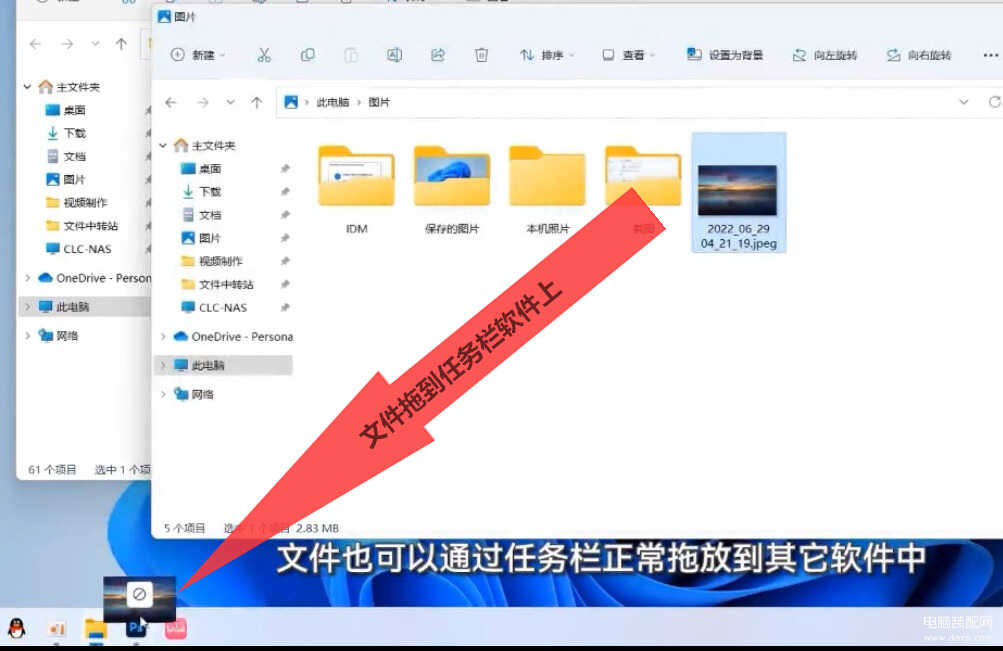Click the Copy icon in the toolbar
This screenshot has height=651, width=1003.
pyautogui.click(x=308, y=55)
